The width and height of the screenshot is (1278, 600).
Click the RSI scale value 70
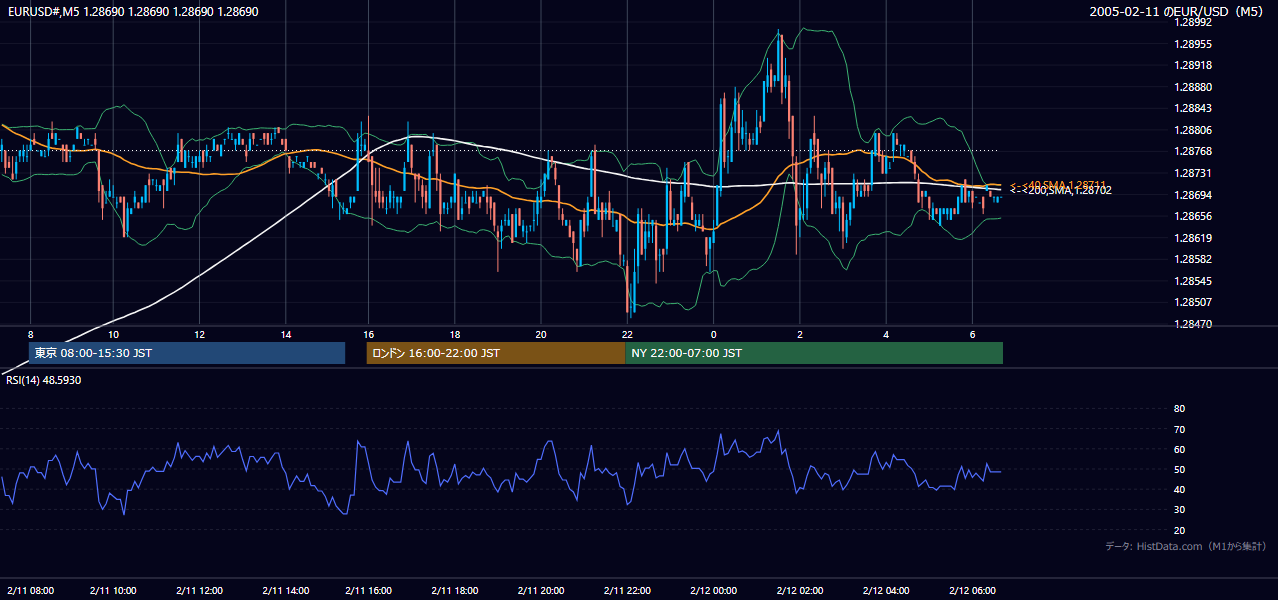[x=1179, y=429]
